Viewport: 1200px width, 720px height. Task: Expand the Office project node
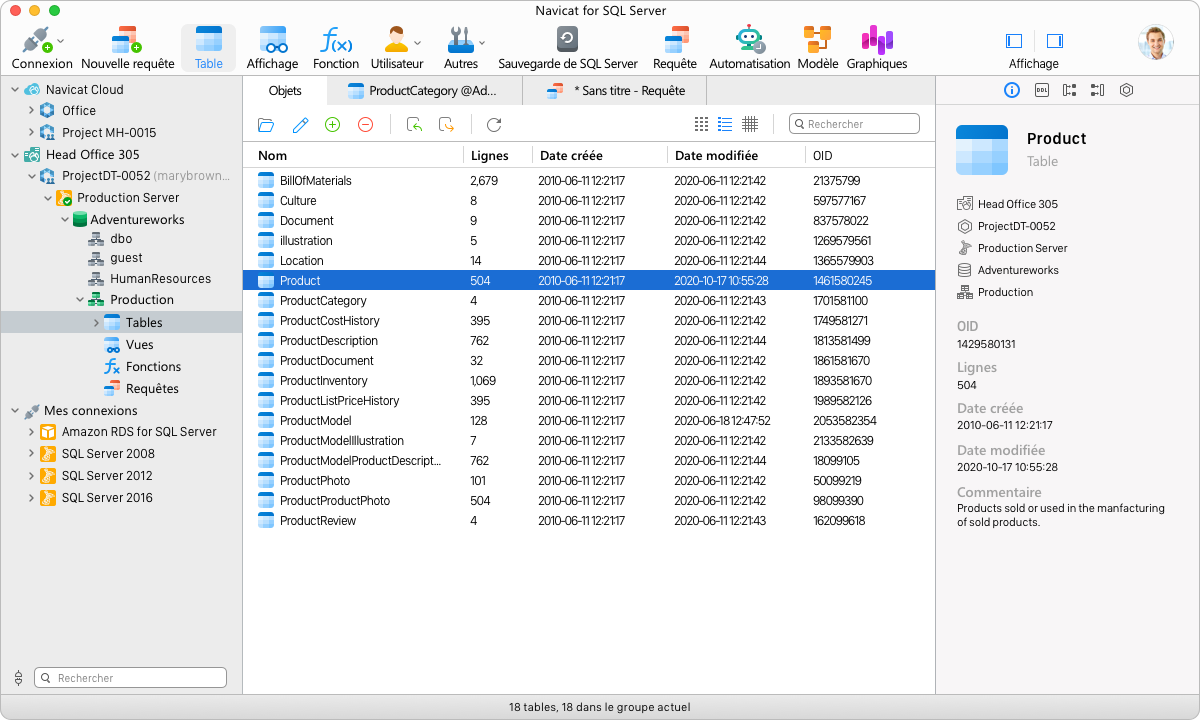point(31,111)
